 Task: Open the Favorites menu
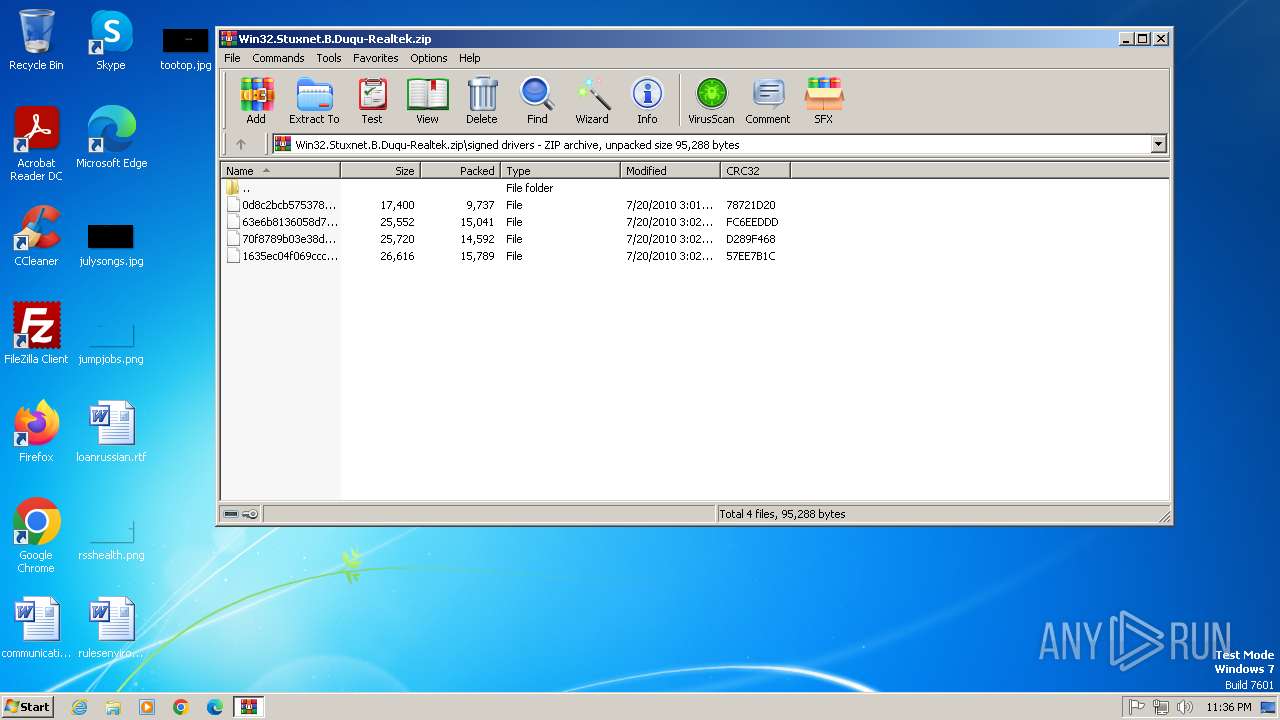click(x=376, y=58)
